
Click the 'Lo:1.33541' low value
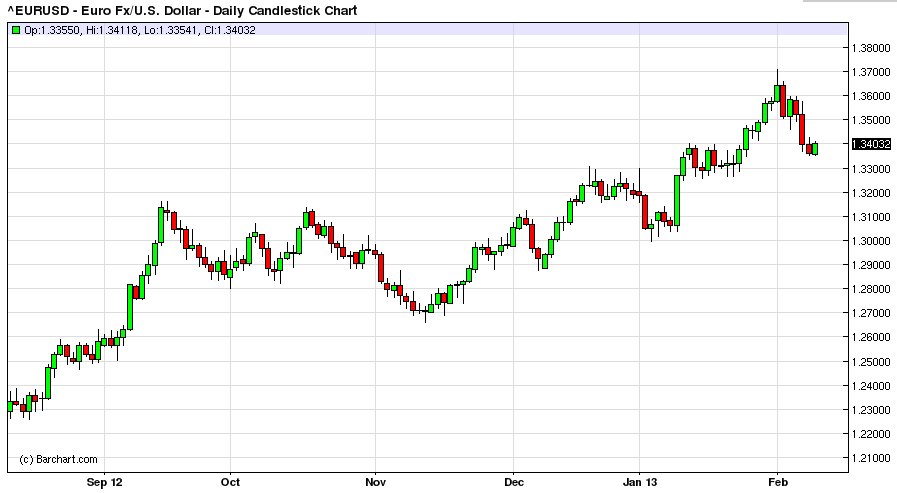171,30
